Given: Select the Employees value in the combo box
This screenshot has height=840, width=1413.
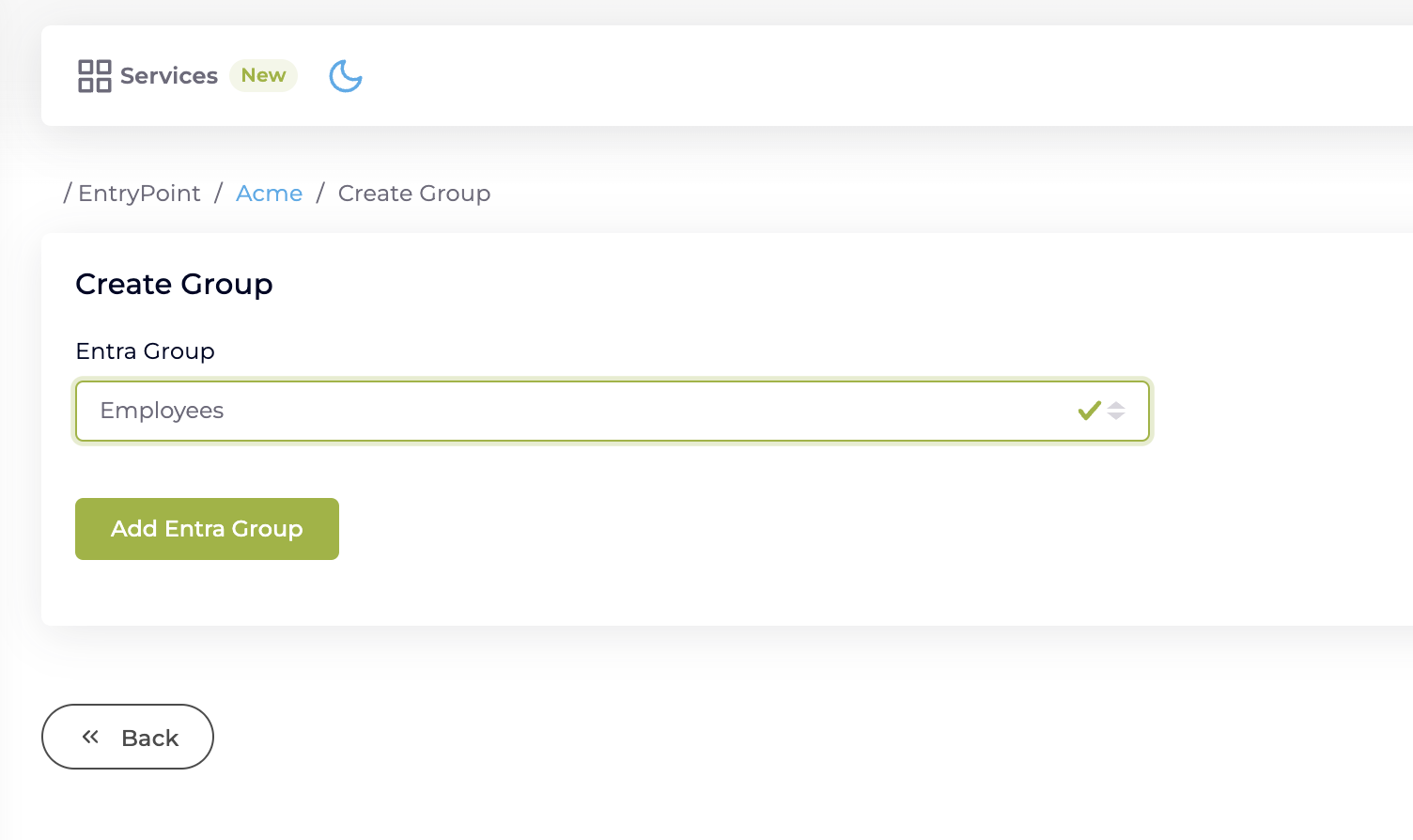Looking at the screenshot, I should pyautogui.click(x=163, y=412).
